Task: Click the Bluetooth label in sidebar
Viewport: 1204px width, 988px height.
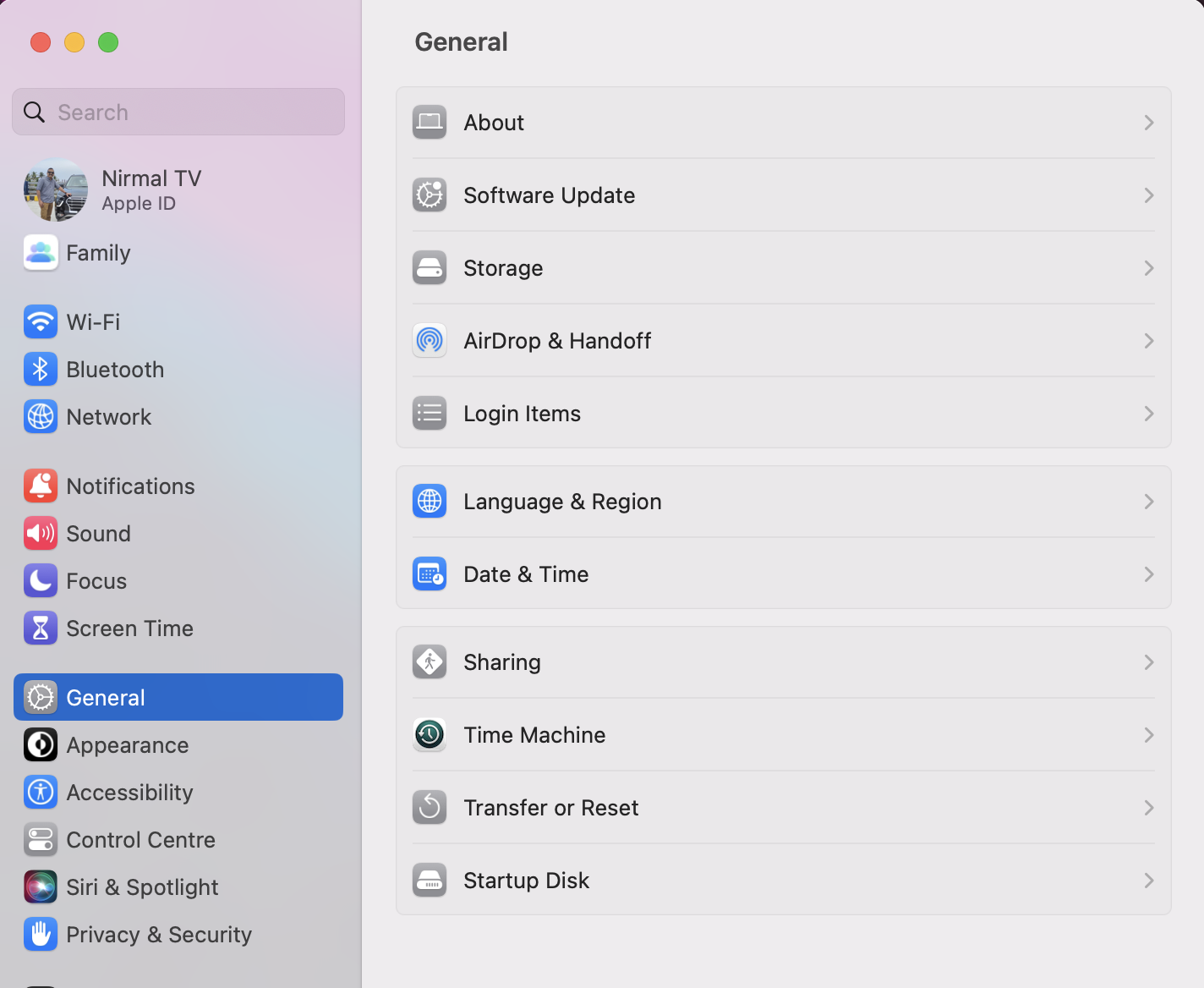Action: (115, 370)
